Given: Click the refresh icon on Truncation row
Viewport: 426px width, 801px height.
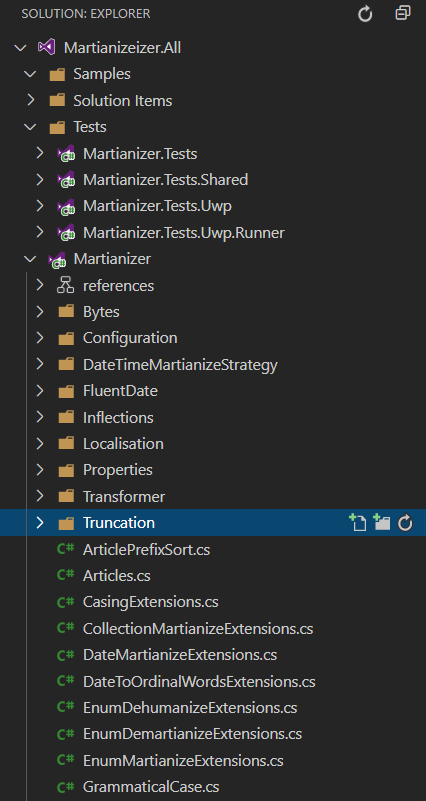Looking at the screenshot, I should [405, 523].
